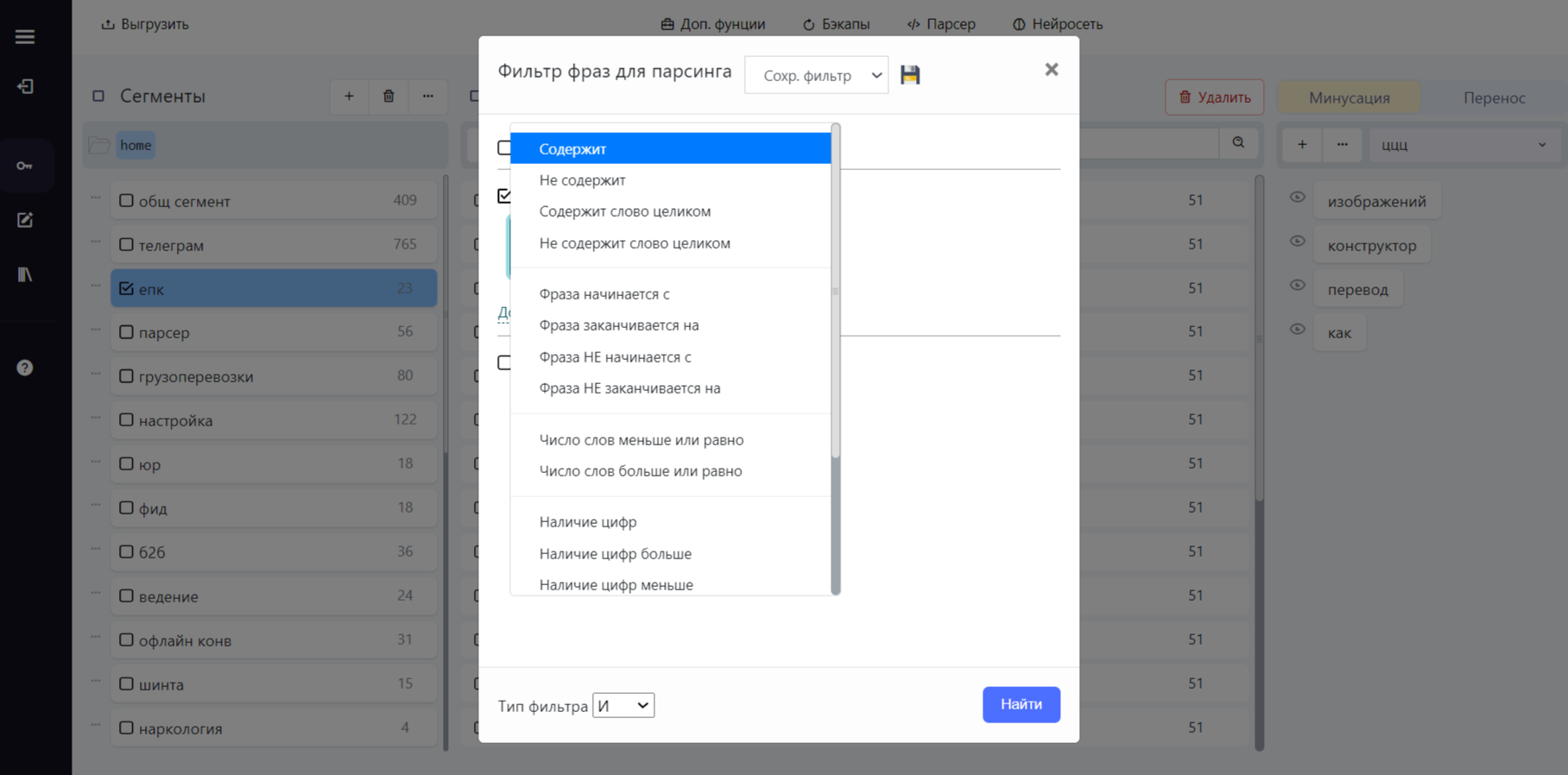Tick the телеграм segment checkbox
Image resolution: width=1568 pixels, height=775 pixels.
pos(126,244)
